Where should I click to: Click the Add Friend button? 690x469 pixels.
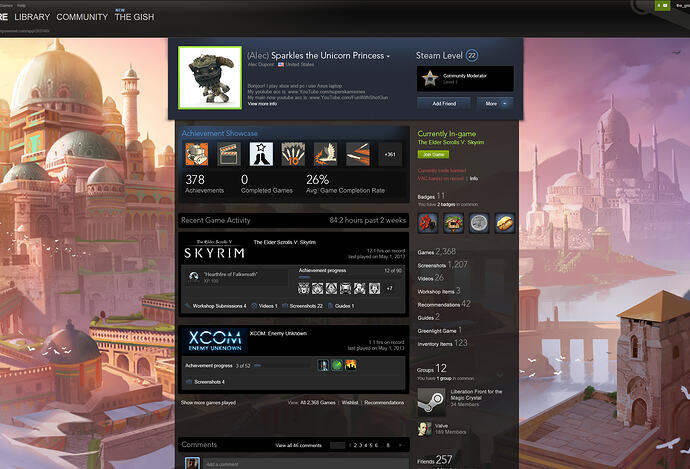(444, 103)
